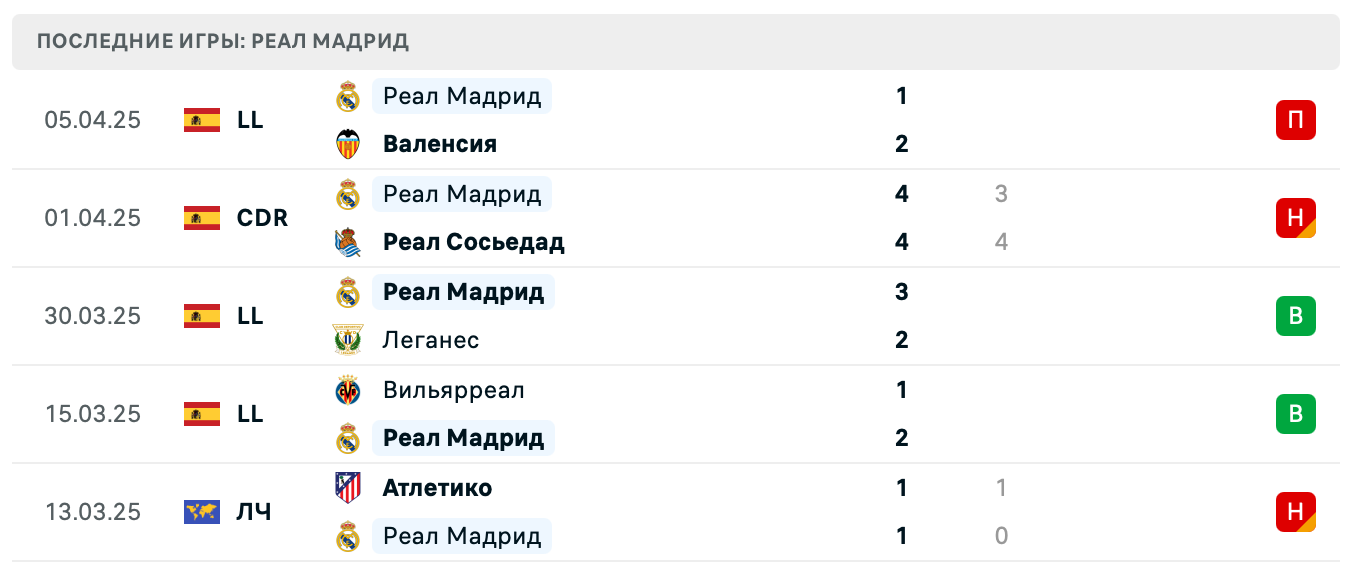Click the Real Madrid crest in the first row
The height and width of the screenshot is (578, 1354).
tap(347, 96)
